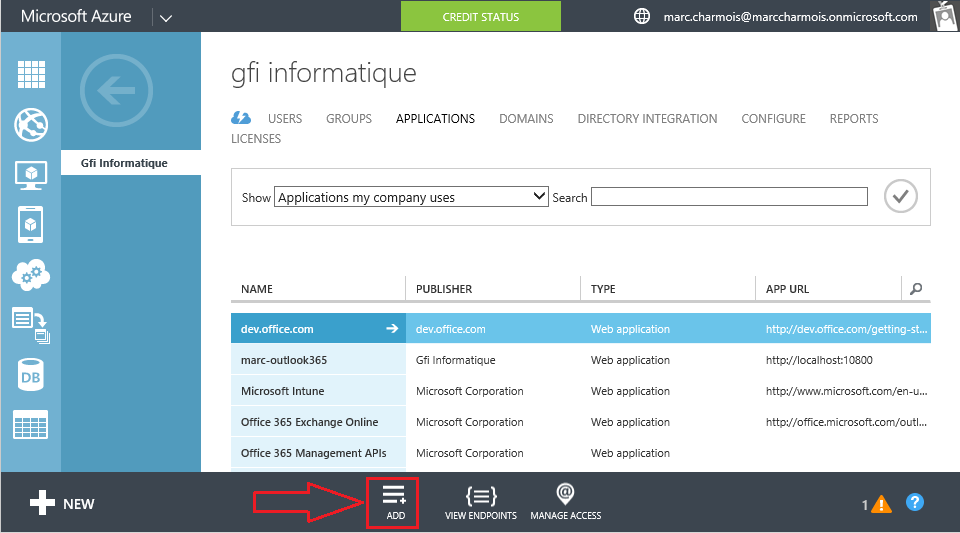Click the dev.office.com/getting-st... URL cell
960x533 pixels.
click(x=846, y=329)
